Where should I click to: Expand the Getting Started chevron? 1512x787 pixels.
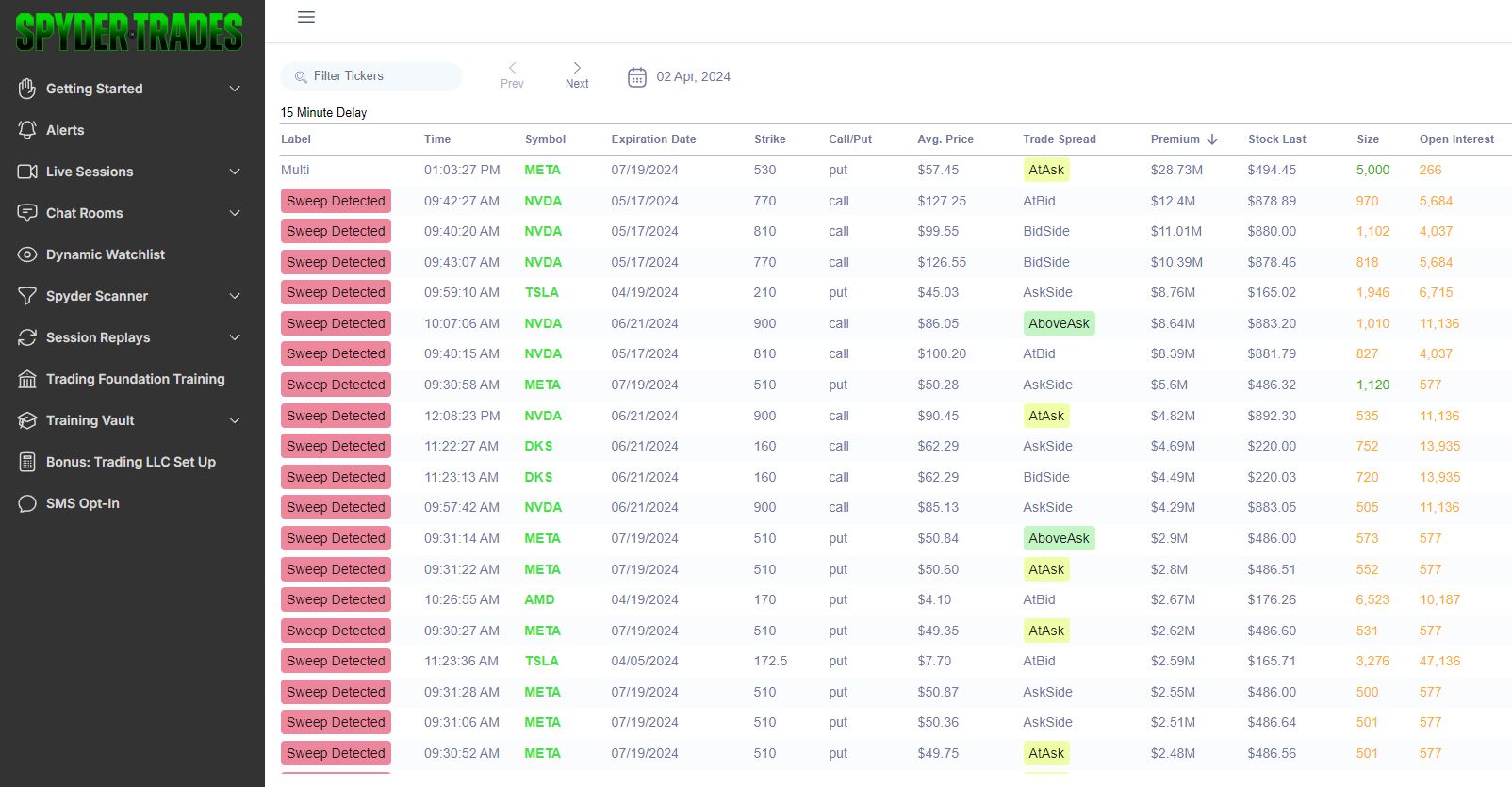coord(235,89)
